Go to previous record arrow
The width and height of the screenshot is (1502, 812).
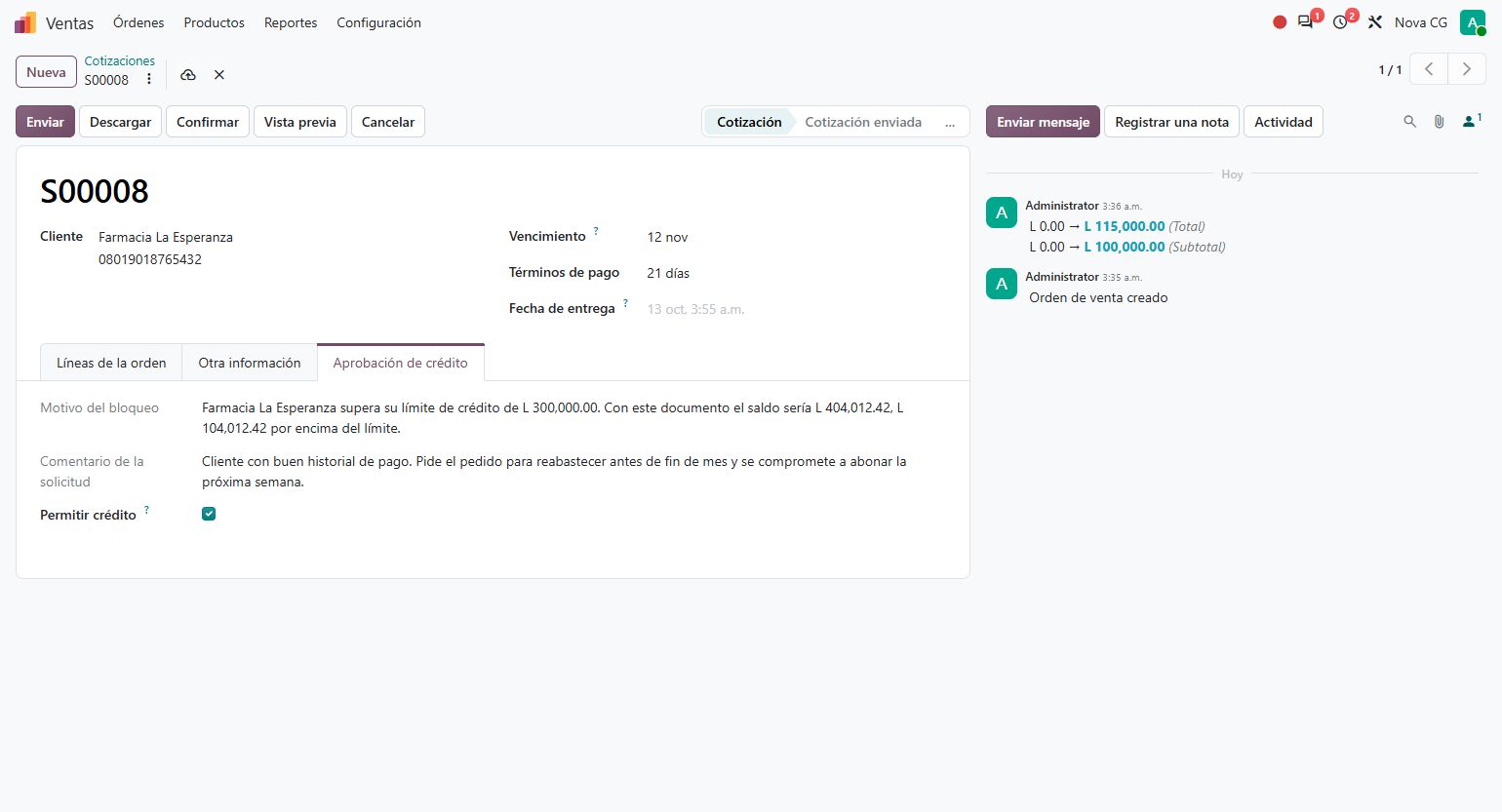[1429, 69]
